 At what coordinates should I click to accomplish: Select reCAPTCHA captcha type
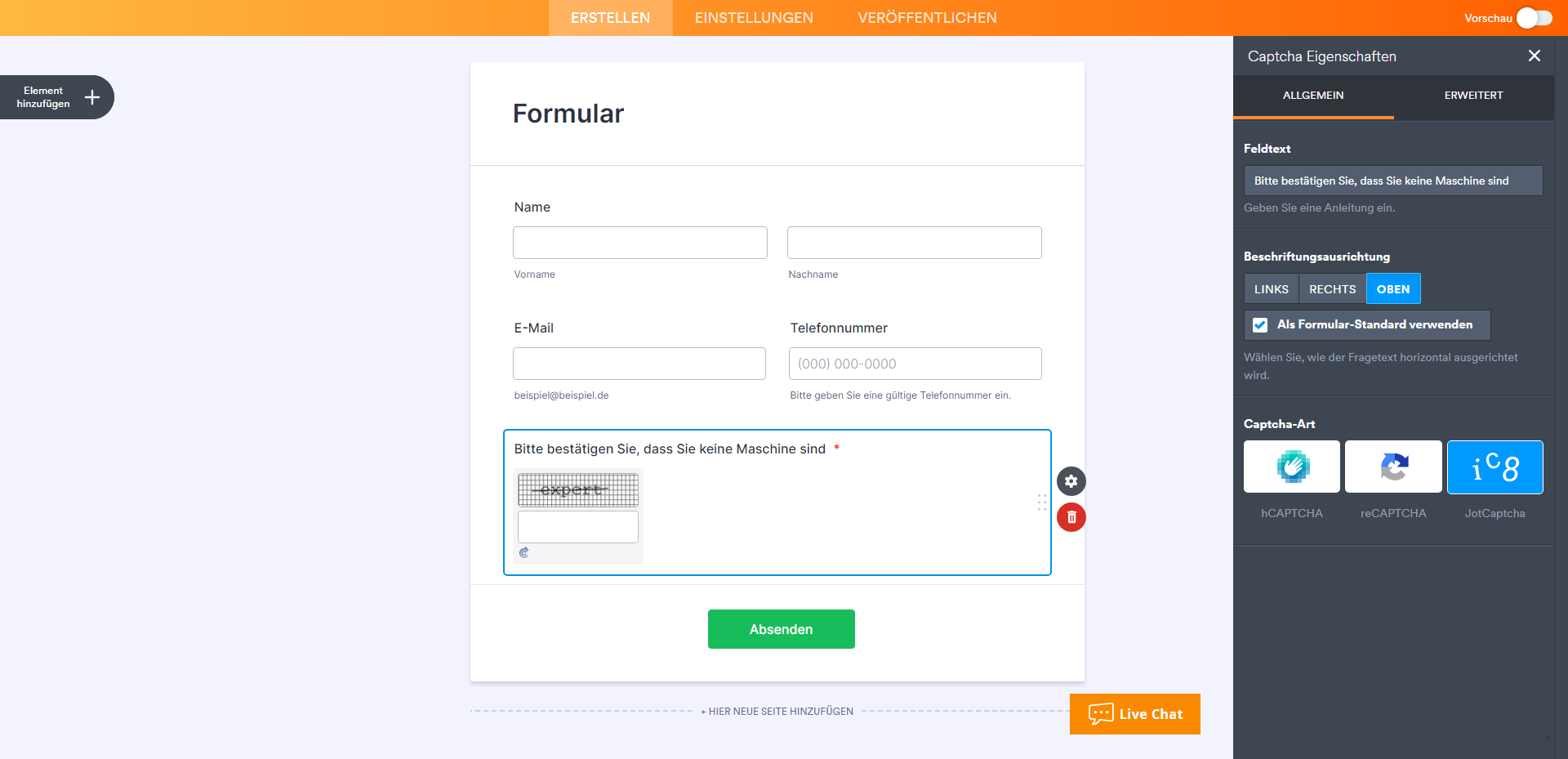pyautogui.click(x=1393, y=467)
